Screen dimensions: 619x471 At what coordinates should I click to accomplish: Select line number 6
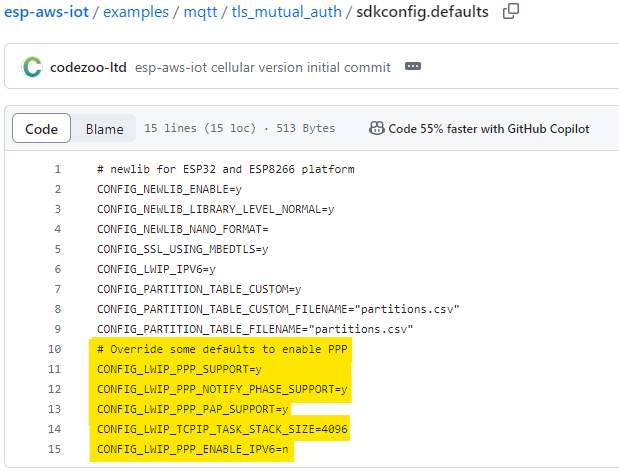coord(58,269)
